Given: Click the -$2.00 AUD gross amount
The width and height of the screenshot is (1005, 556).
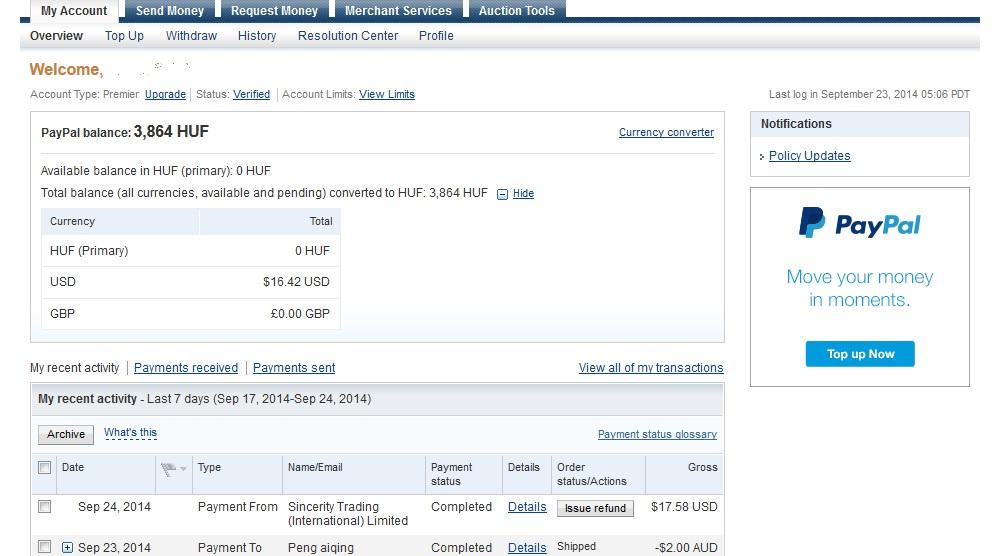Looking at the screenshot, I should pyautogui.click(x=686, y=548).
